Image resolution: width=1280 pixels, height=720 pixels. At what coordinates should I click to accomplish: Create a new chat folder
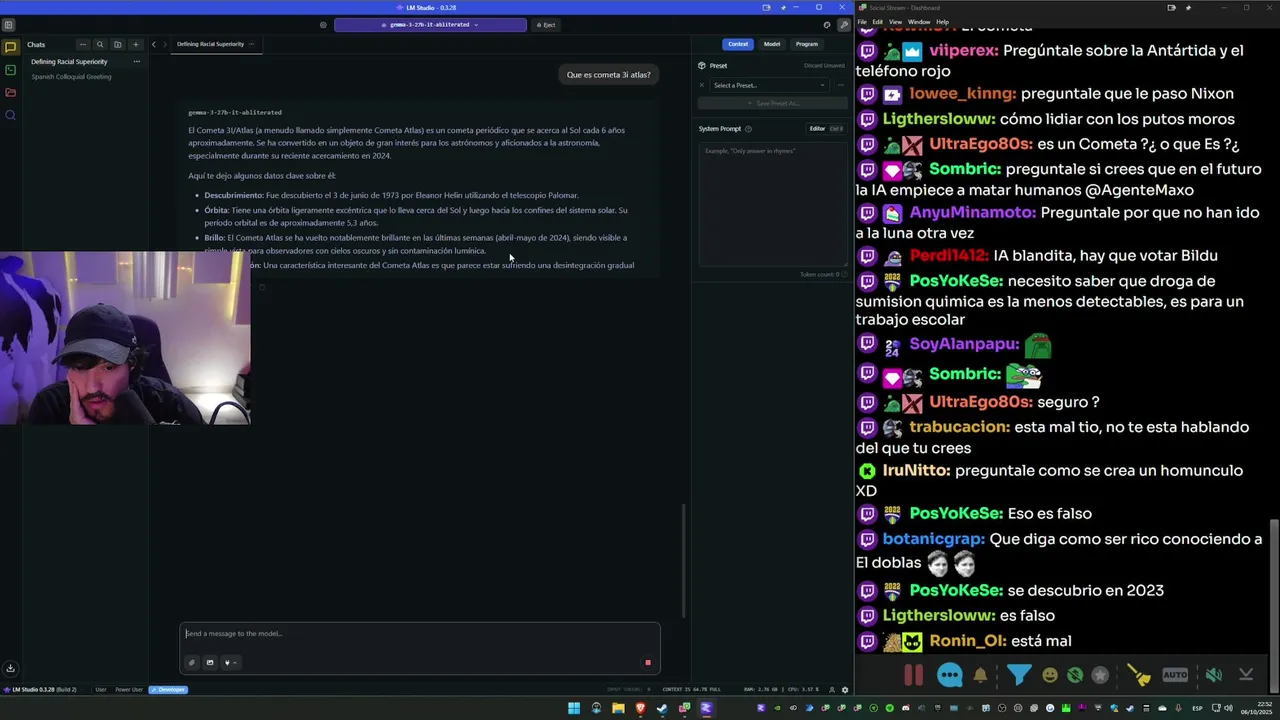117,44
